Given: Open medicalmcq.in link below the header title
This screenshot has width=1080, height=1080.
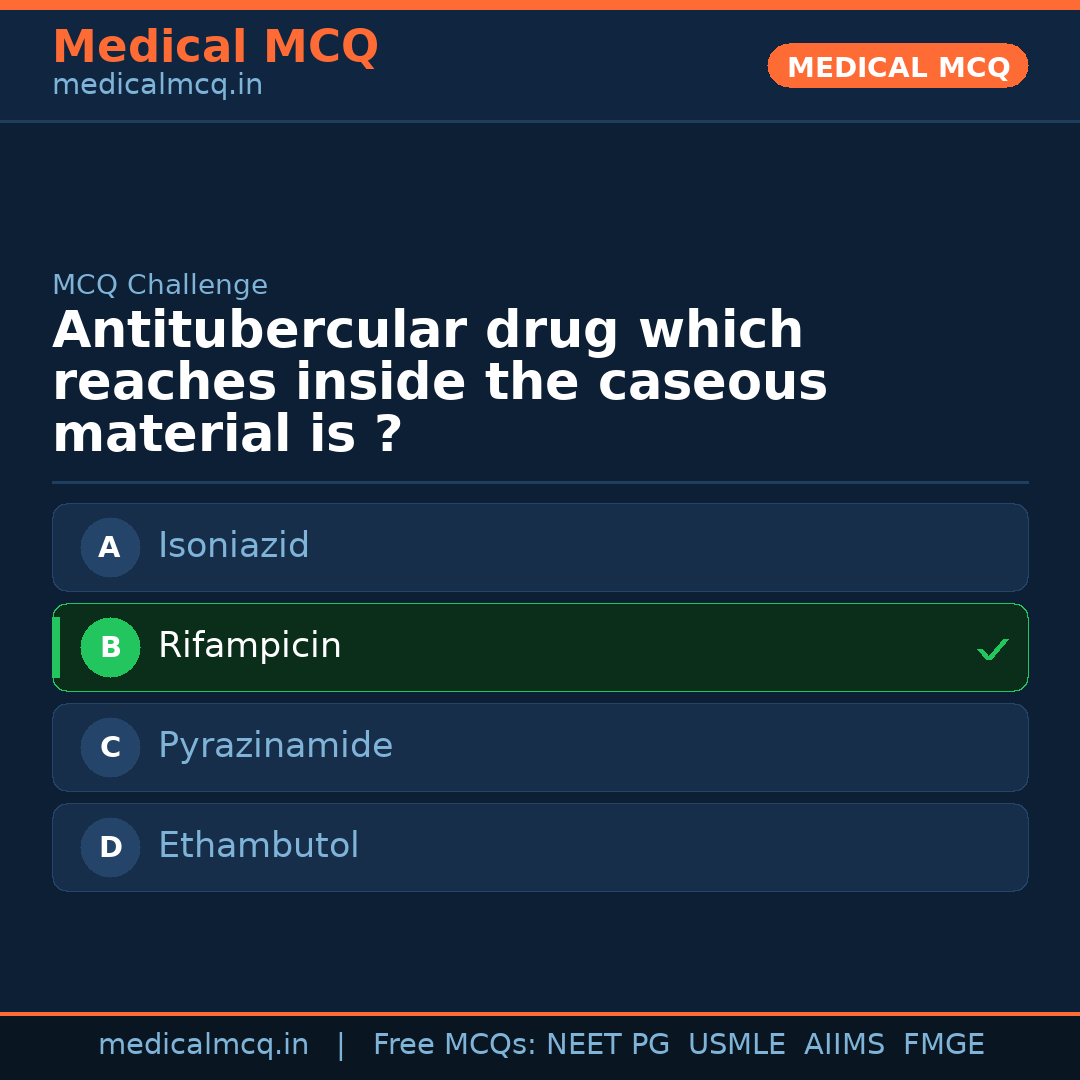Looking at the screenshot, I should pyautogui.click(x=157, y=86).
